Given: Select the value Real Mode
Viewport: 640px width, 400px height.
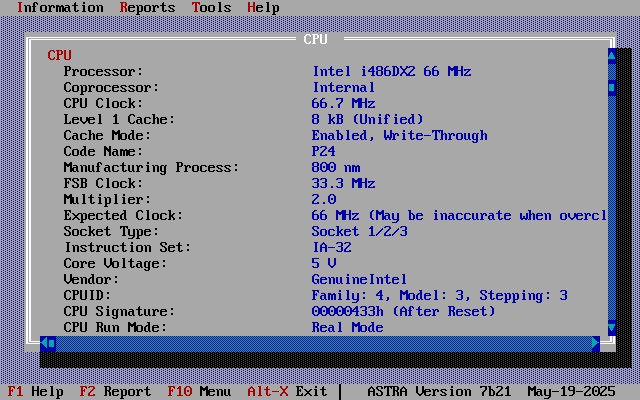Looking at the screenshot, I should click(347, 327).
